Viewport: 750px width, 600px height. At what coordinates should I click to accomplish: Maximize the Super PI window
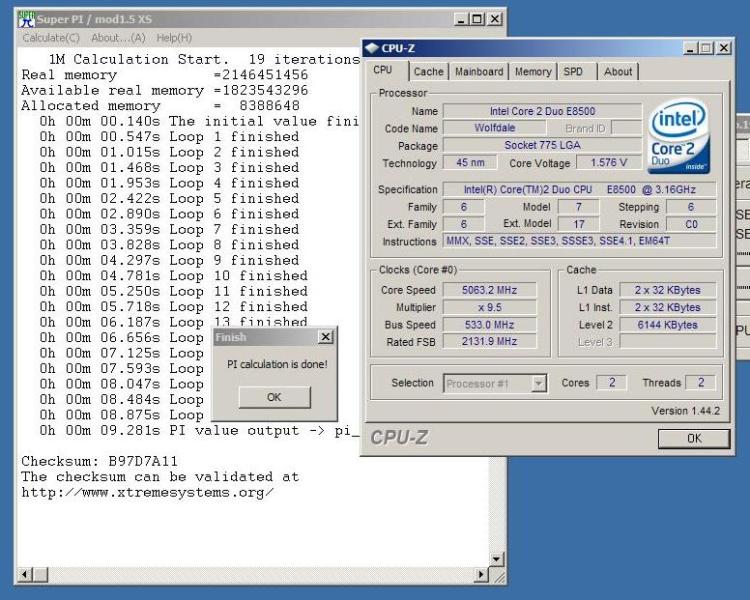click(477, 19)
